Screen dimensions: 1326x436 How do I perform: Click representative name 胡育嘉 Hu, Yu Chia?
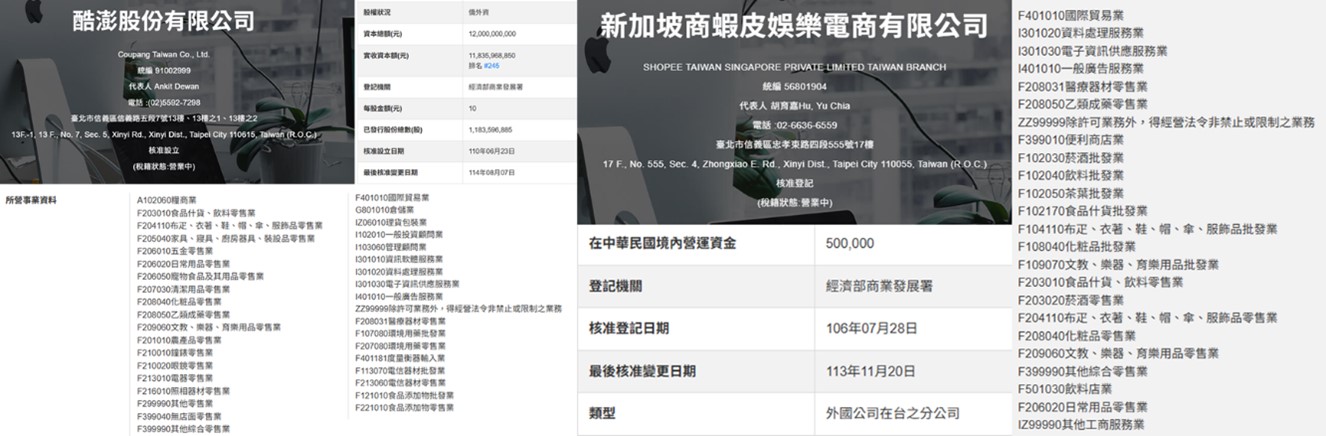click(x=795, y=106)
